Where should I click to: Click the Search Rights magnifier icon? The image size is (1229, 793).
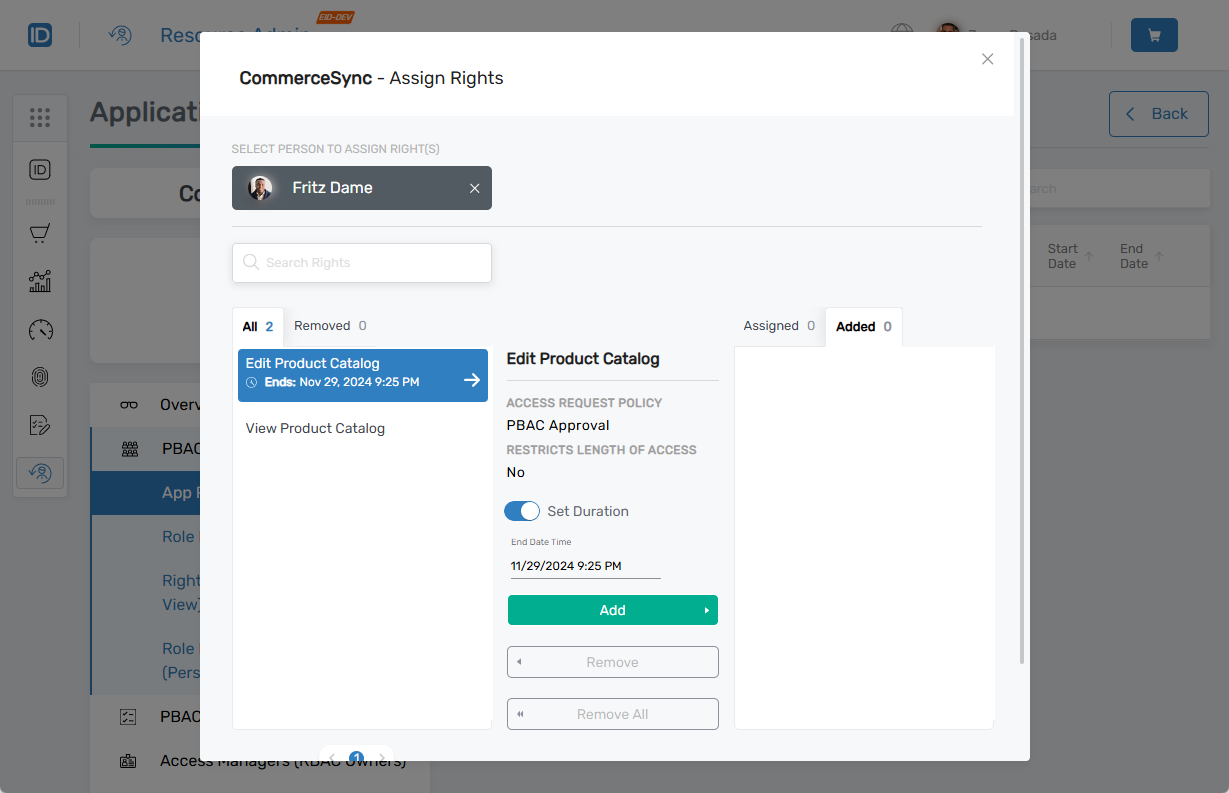click(251, 262)
